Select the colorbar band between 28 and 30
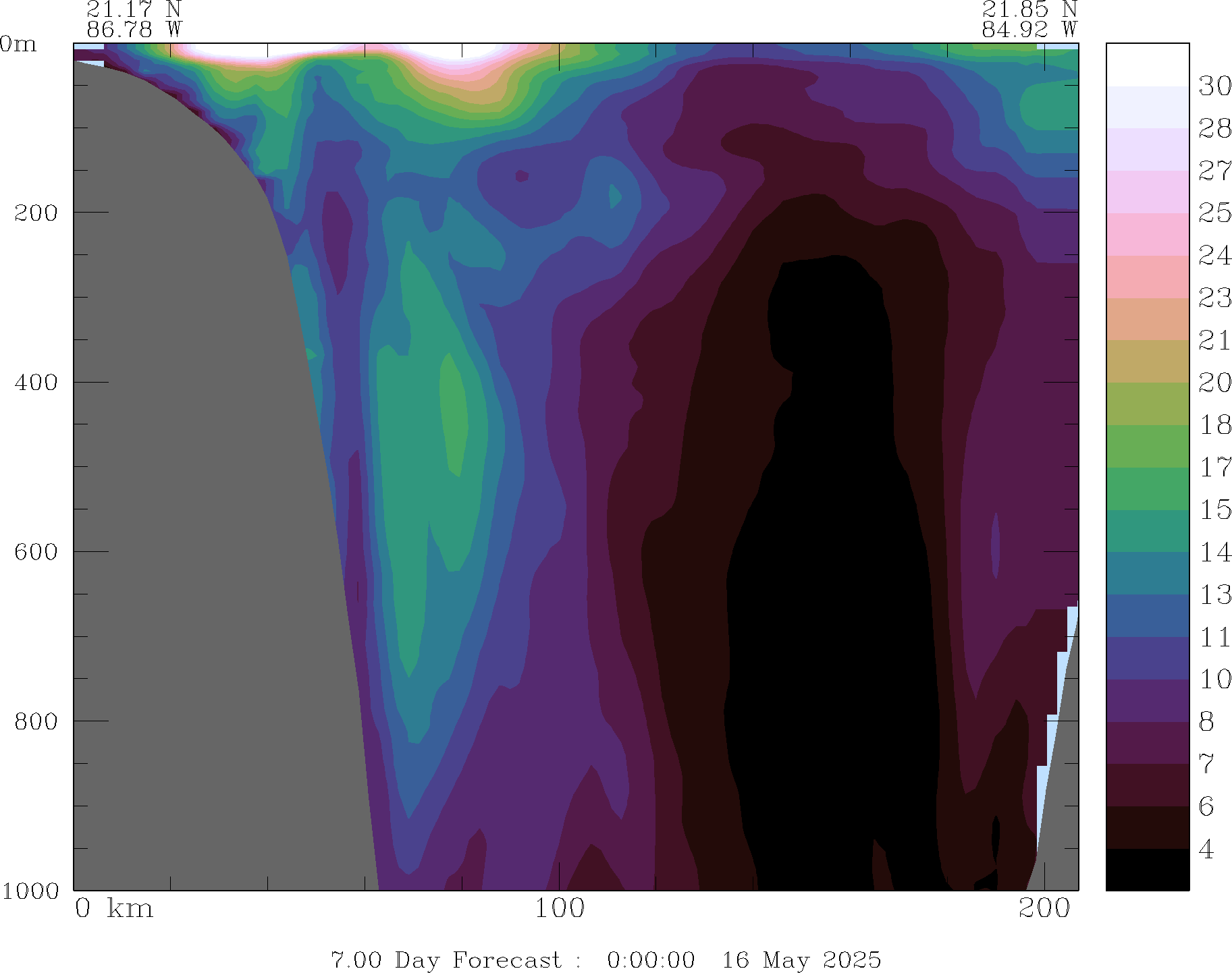The height and width of the screenshot is (973, 1232). point(1148,107)
